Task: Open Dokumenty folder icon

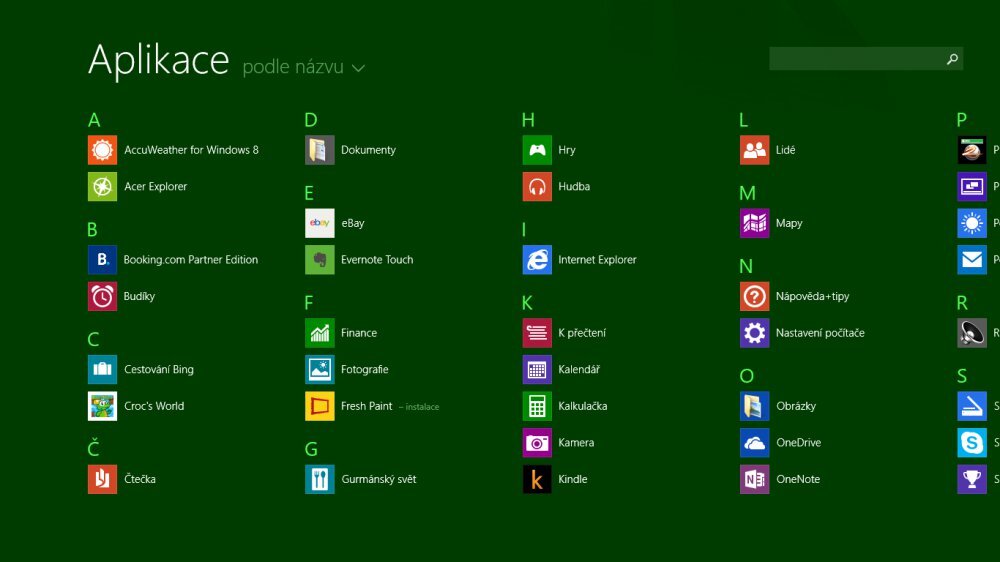Action: click(x=320, y=150)
